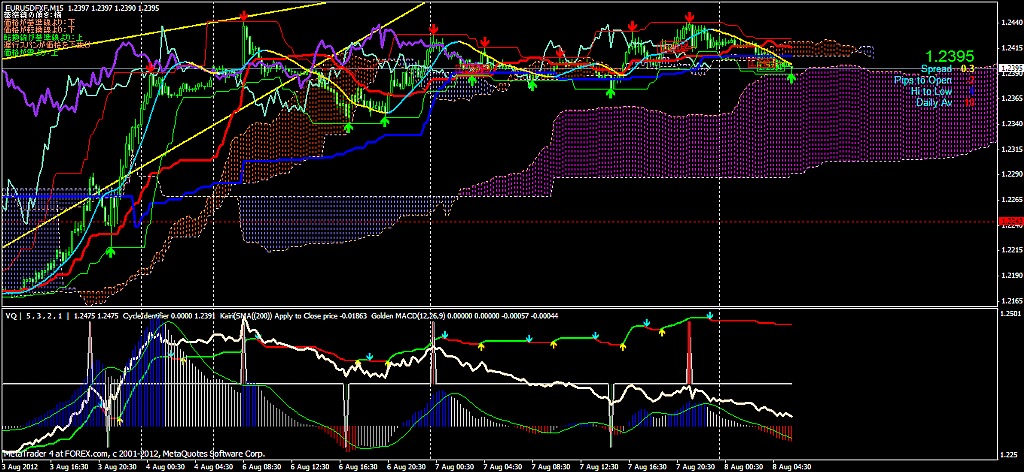The height and width of the screenshot is (472, 1024).
Task: Select the Daily Av label
Action: point(932,102)
